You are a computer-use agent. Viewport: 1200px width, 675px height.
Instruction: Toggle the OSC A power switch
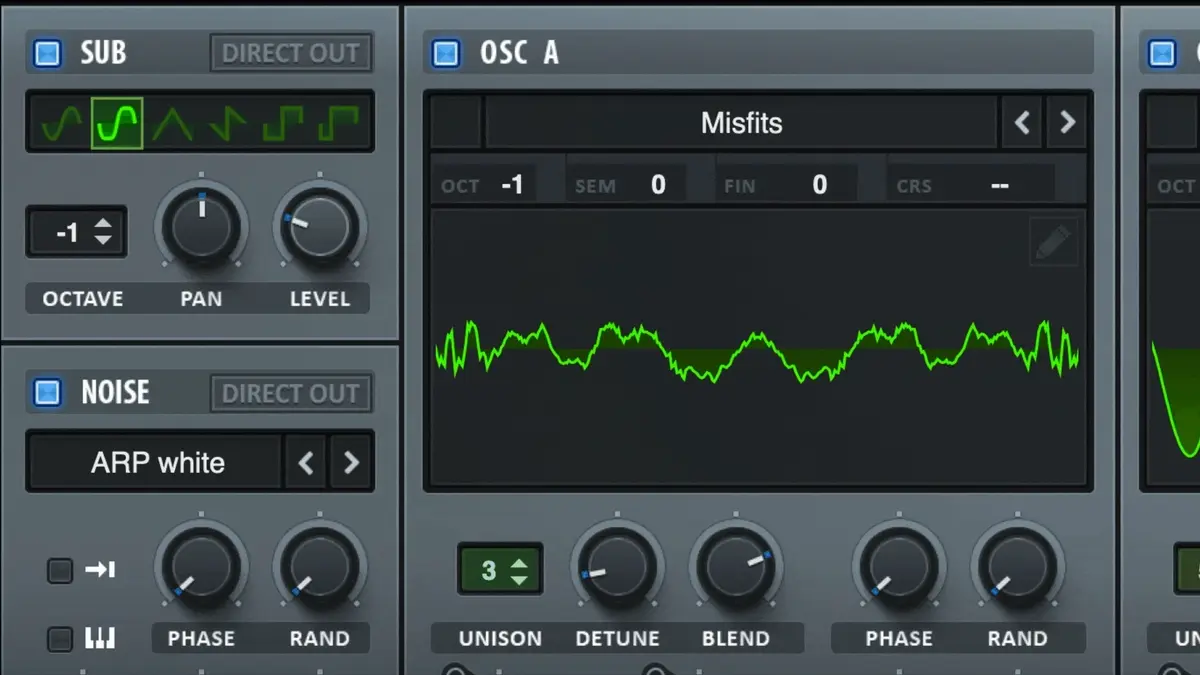tap(446, 53)
